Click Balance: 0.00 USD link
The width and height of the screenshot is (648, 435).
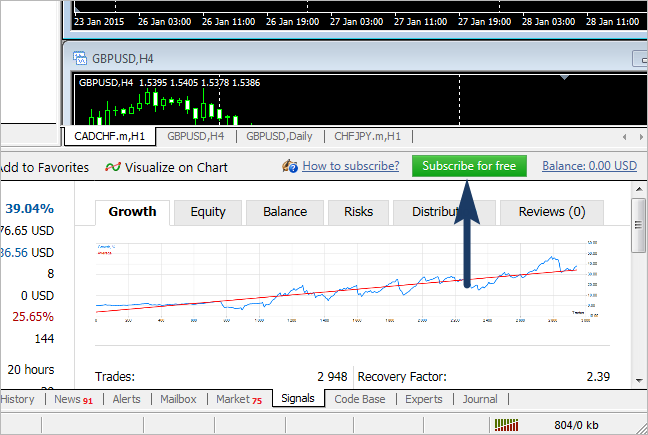pos(589,166)
